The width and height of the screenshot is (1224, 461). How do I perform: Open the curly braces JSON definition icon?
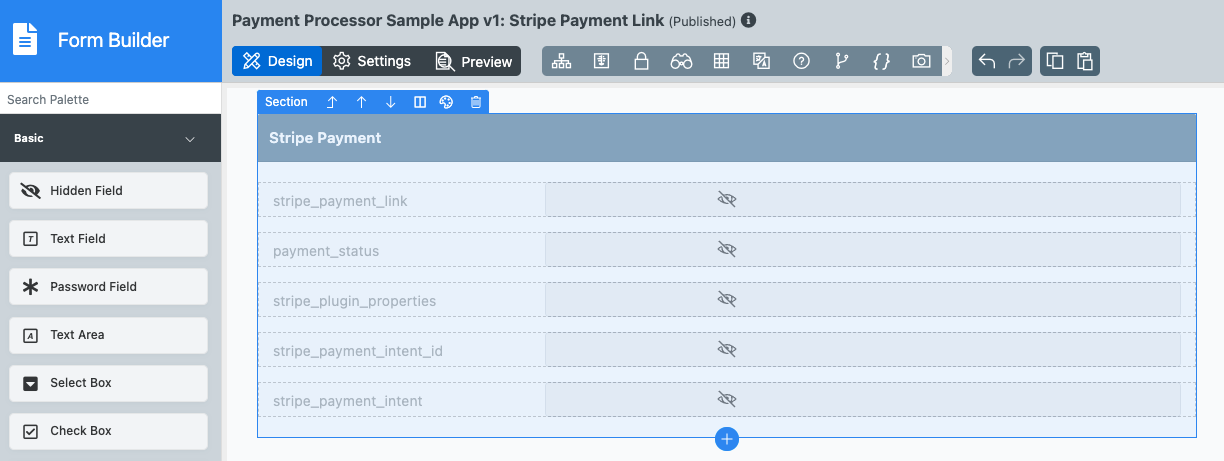point(881,61)
